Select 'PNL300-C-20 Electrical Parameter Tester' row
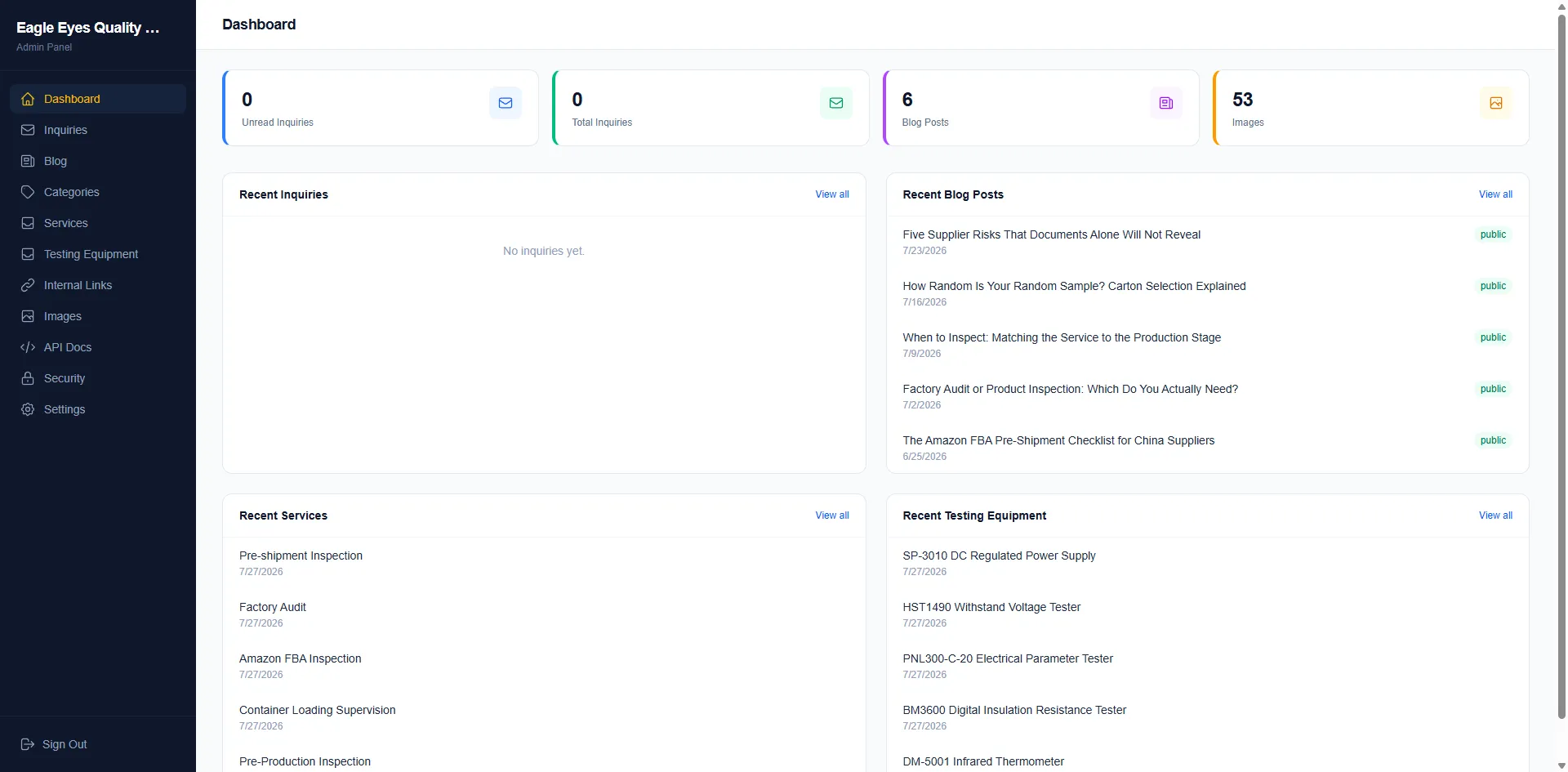 click(1207, 666)
